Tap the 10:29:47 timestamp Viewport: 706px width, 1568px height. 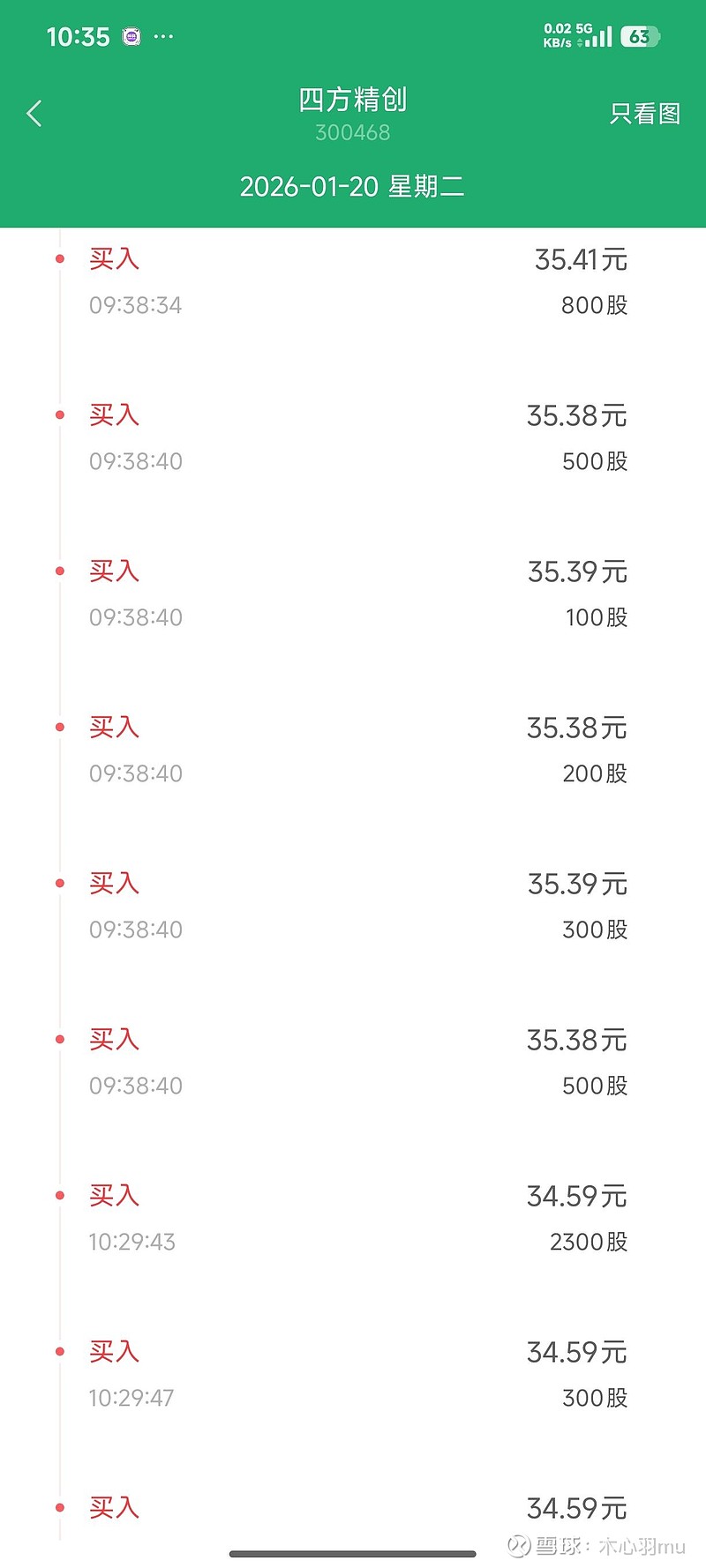[x=131, y=1398]
